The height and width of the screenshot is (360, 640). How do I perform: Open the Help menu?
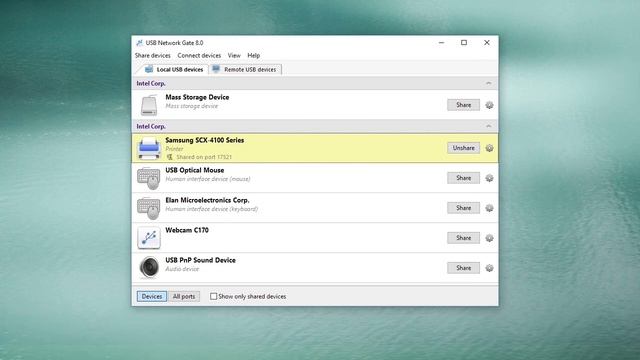(253, 56)
